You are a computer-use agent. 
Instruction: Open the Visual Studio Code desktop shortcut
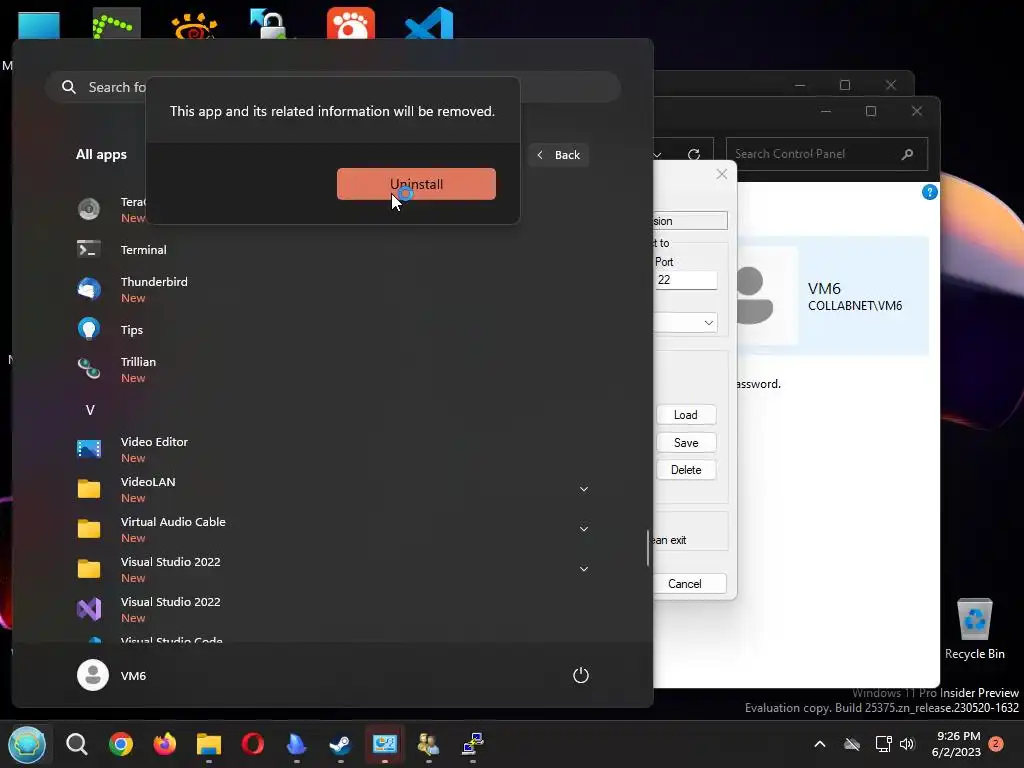(x=428, y=23)
